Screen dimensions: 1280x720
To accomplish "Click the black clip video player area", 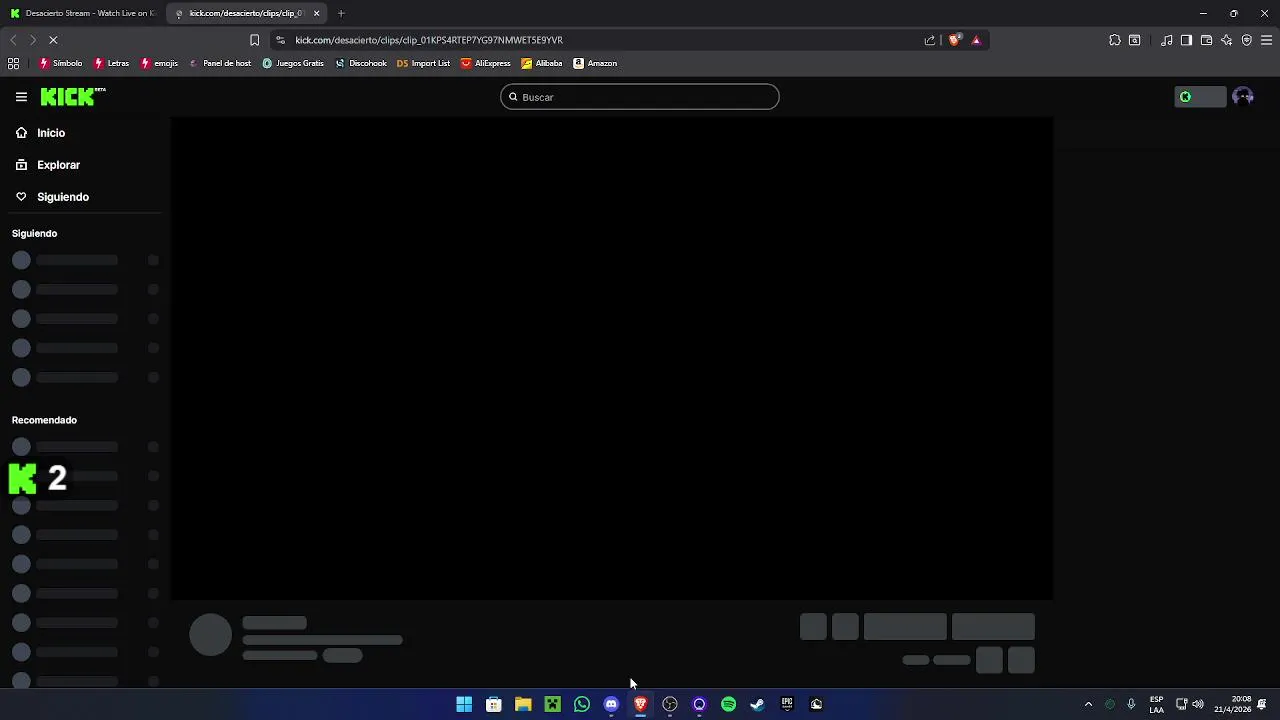I will coord(612,358).
